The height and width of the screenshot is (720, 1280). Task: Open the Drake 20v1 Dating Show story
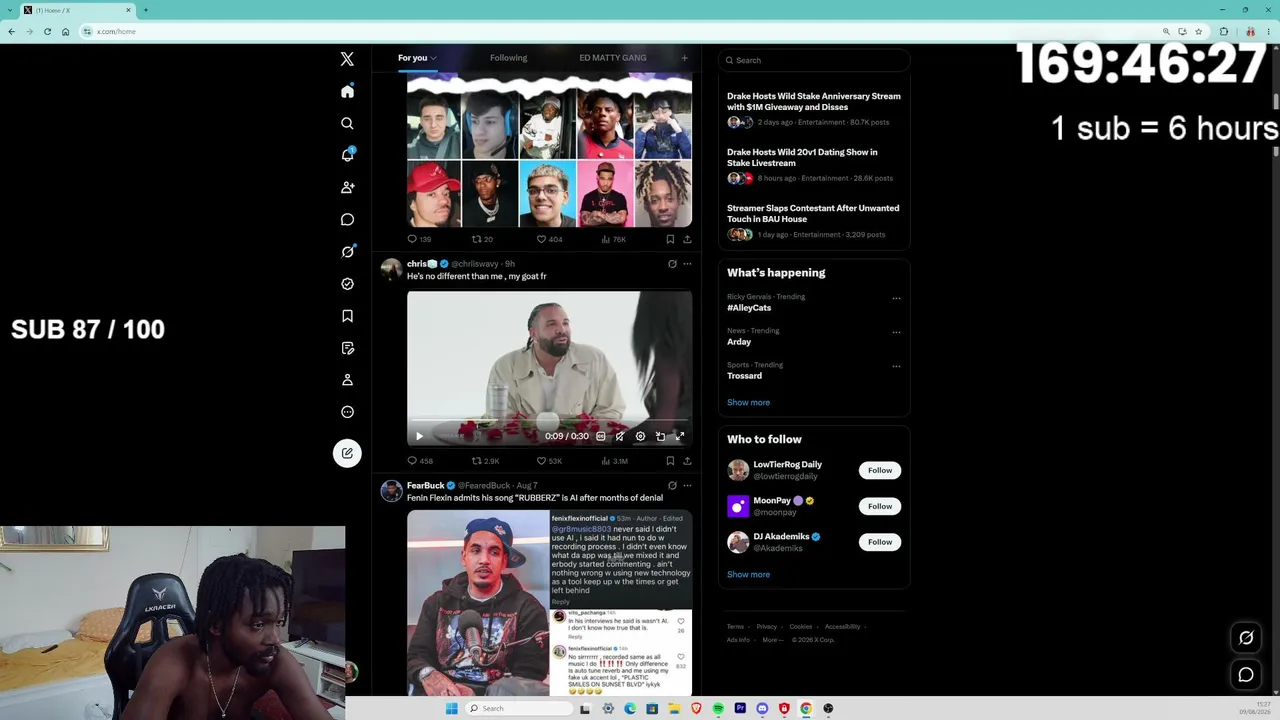click(814, 165)
